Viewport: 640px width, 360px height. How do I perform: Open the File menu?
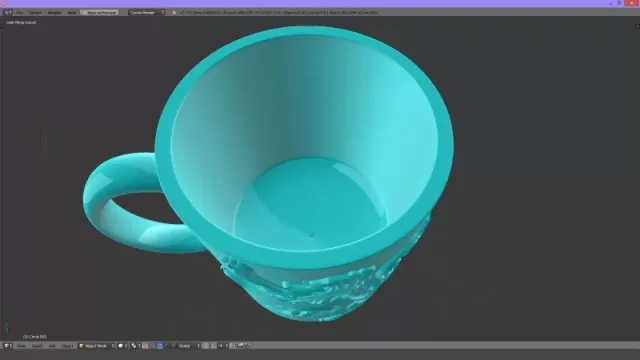[20, 13]
